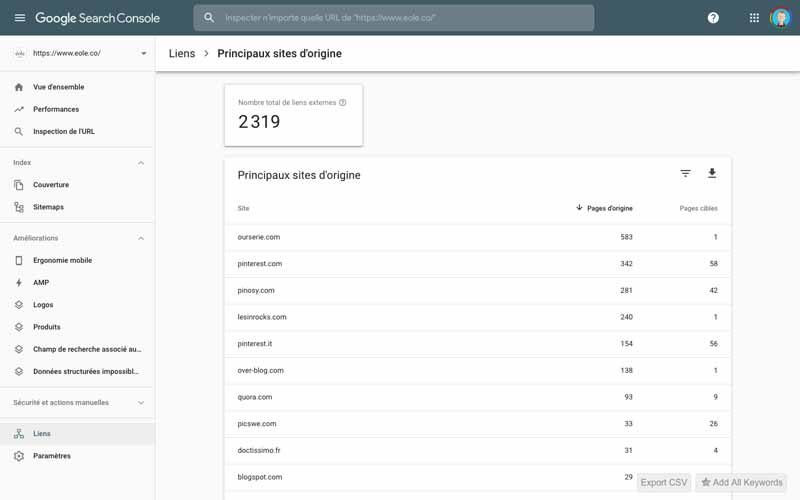The image size is (800, 500).
Task: Open the account profile avatar
Action: pyautogui.click(x=781, y=18)
